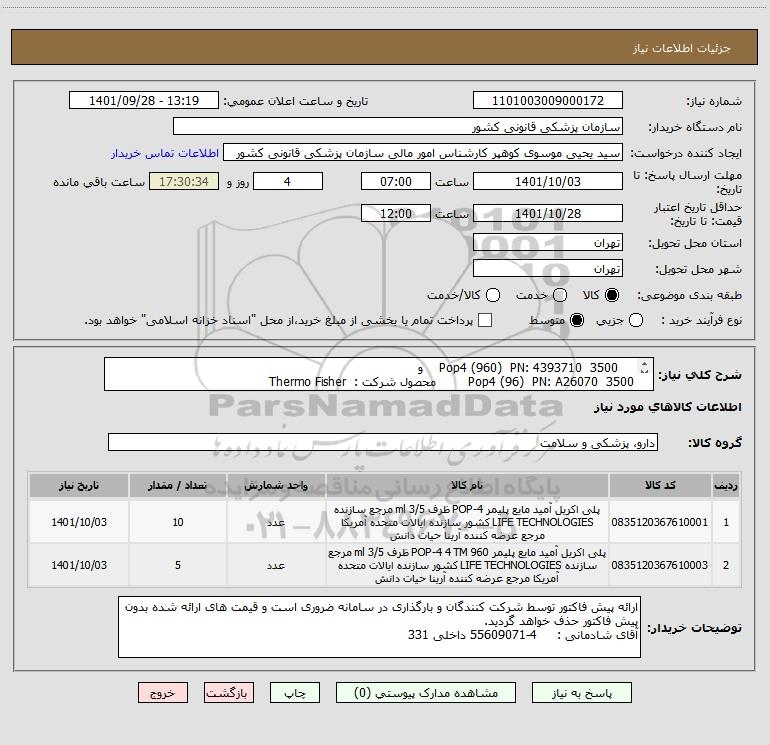Click the announcement date field 1401/09/28 - 13:19
Screen dimensions: 770x745
(144, 101)
